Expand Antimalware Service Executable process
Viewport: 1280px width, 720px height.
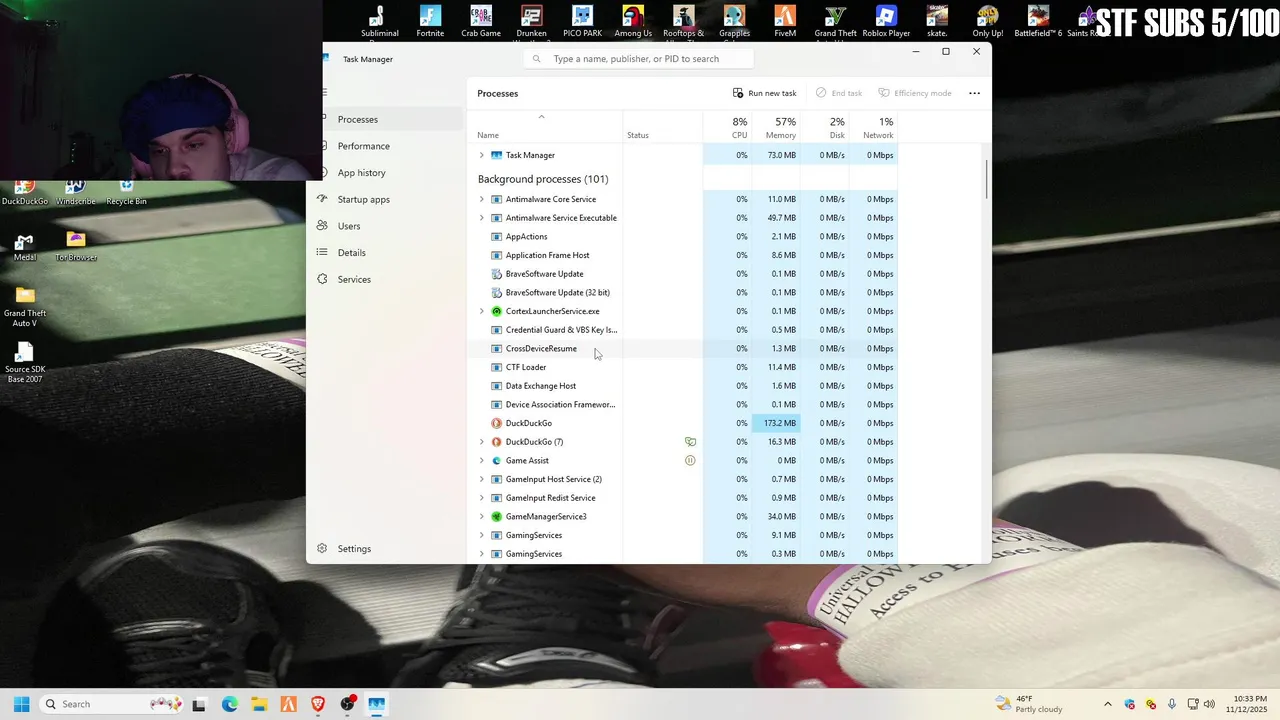[481, 218]
